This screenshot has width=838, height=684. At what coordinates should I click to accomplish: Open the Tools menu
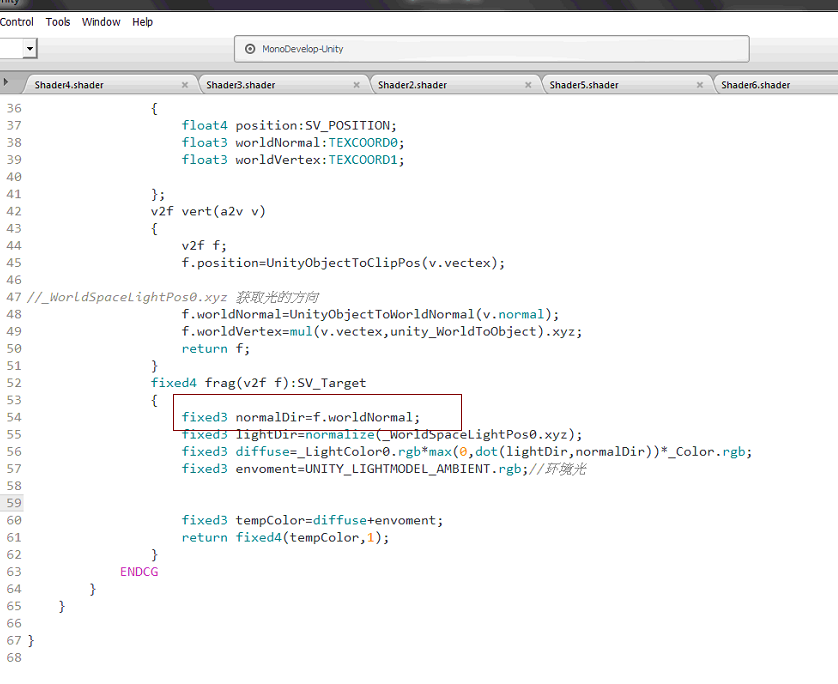coord(58,22)
